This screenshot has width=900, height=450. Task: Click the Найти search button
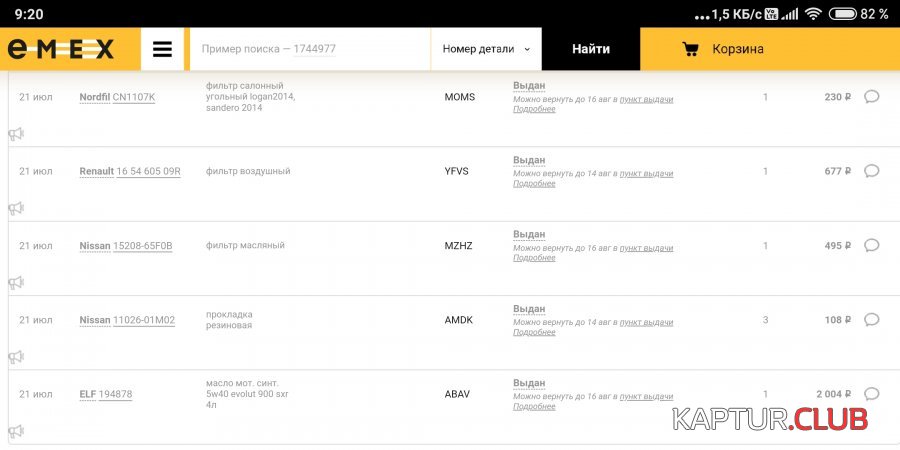591,49
